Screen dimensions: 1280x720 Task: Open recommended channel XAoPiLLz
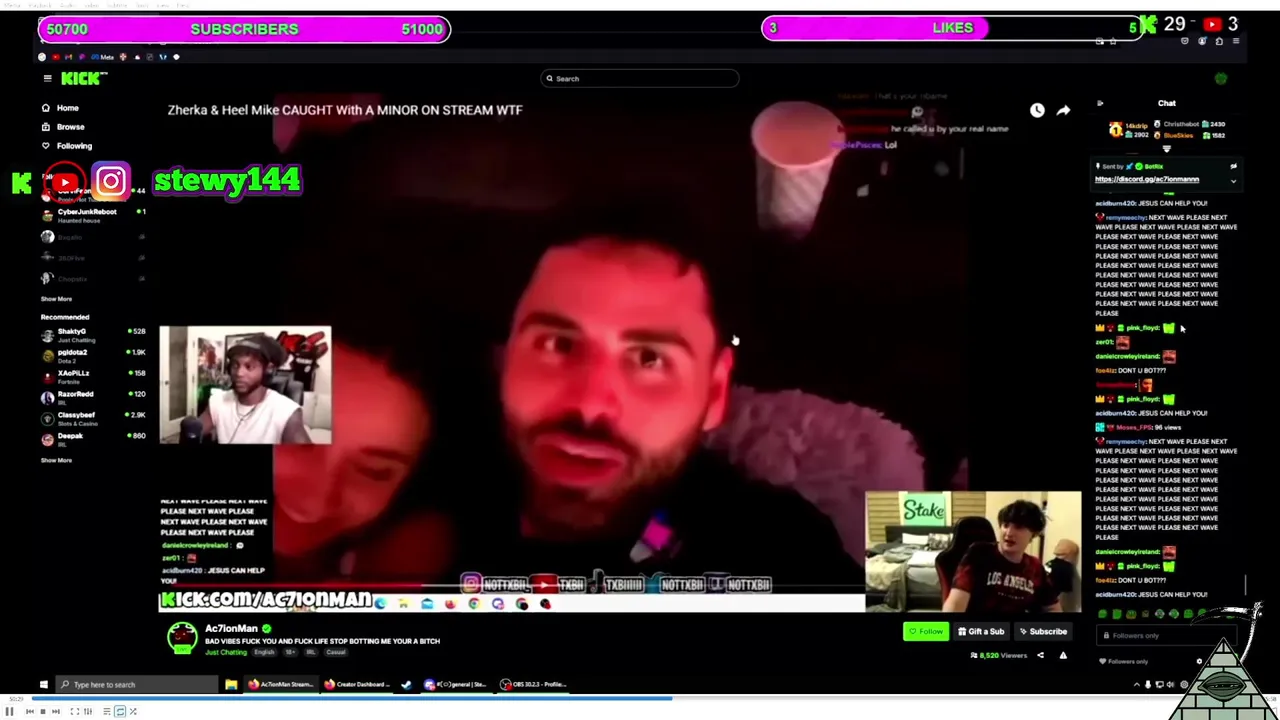click(94, 376)
